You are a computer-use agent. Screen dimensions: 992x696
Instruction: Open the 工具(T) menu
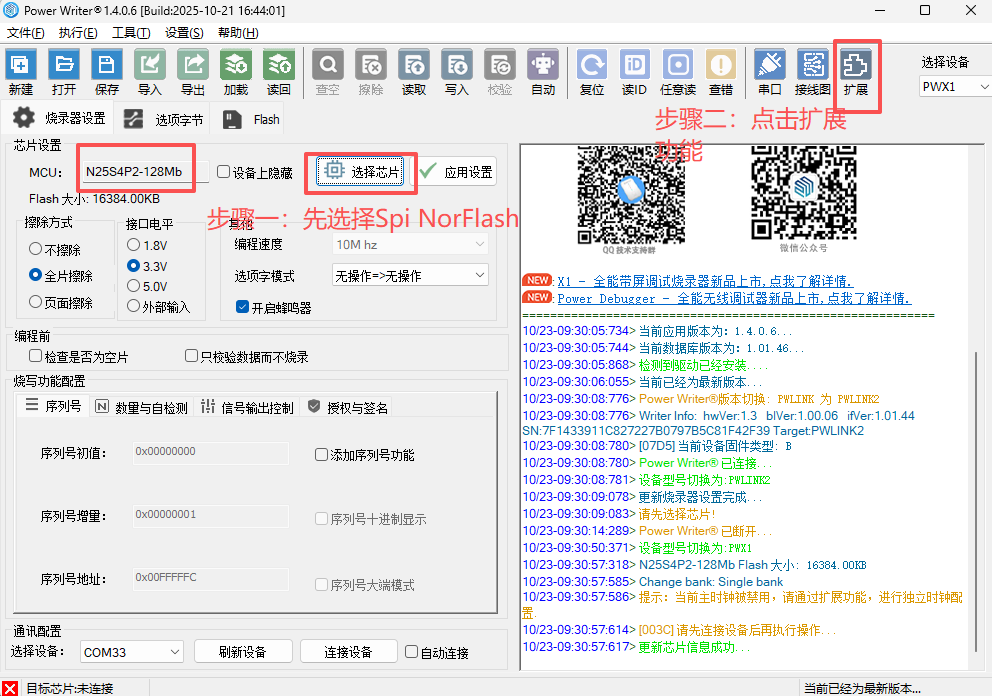pyautogui.click(x=131, y=32)
